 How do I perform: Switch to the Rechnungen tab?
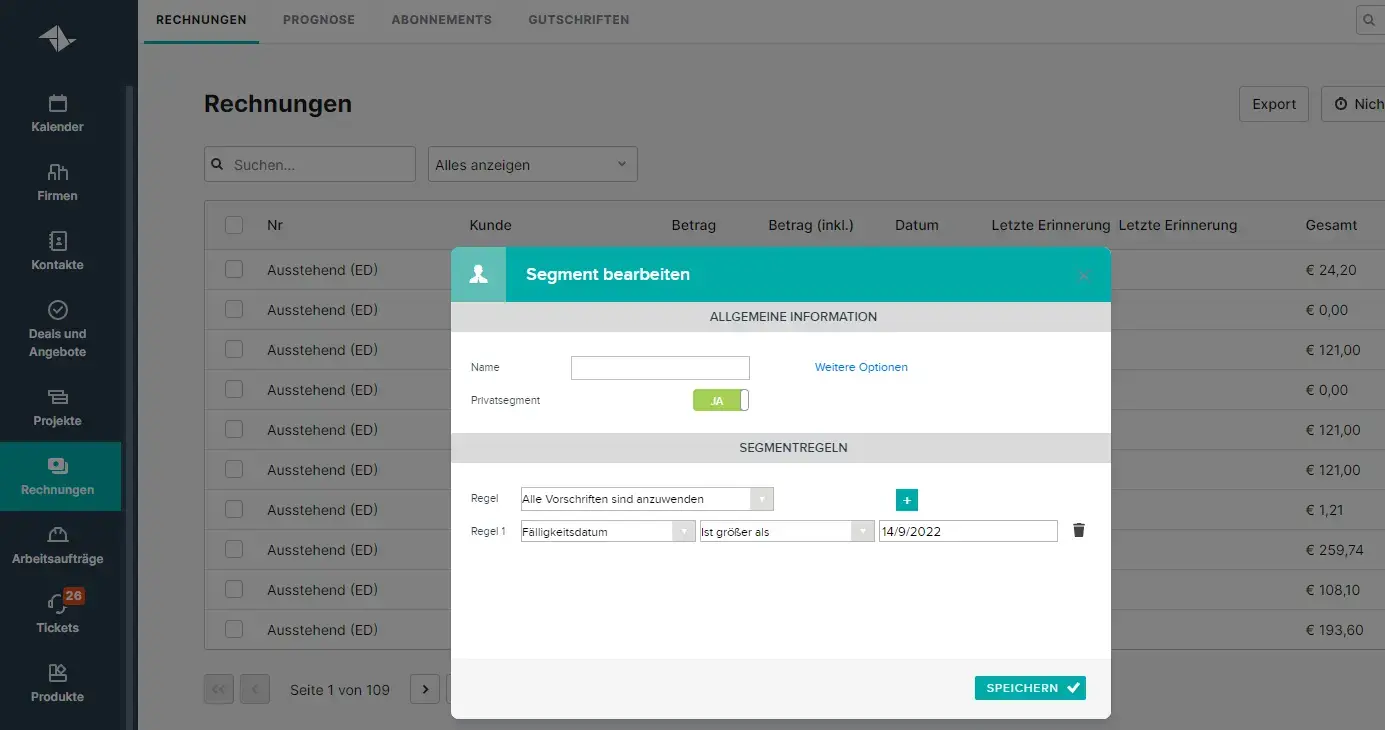[x=201, y=20]
